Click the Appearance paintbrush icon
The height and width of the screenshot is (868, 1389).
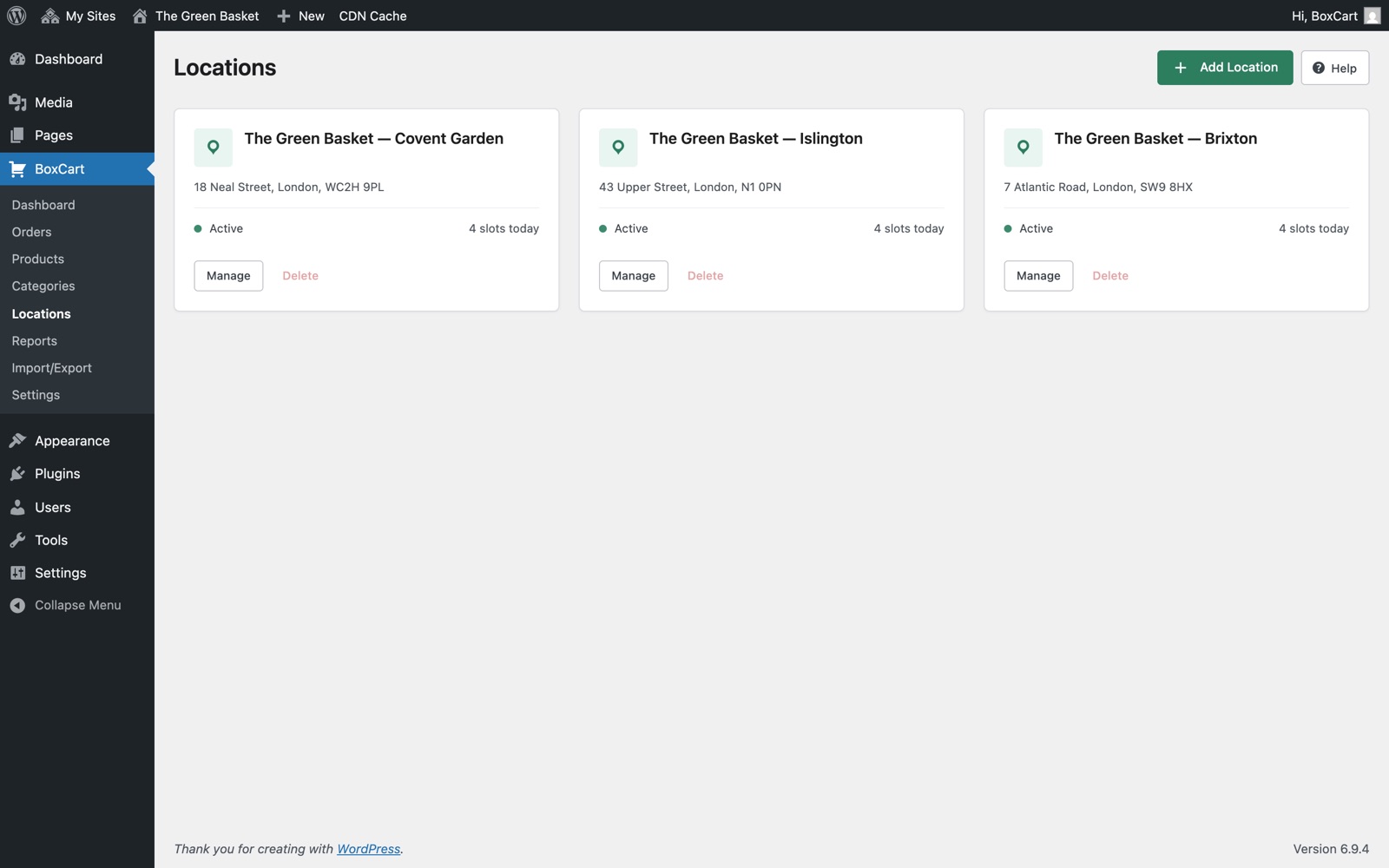[17, 441]
